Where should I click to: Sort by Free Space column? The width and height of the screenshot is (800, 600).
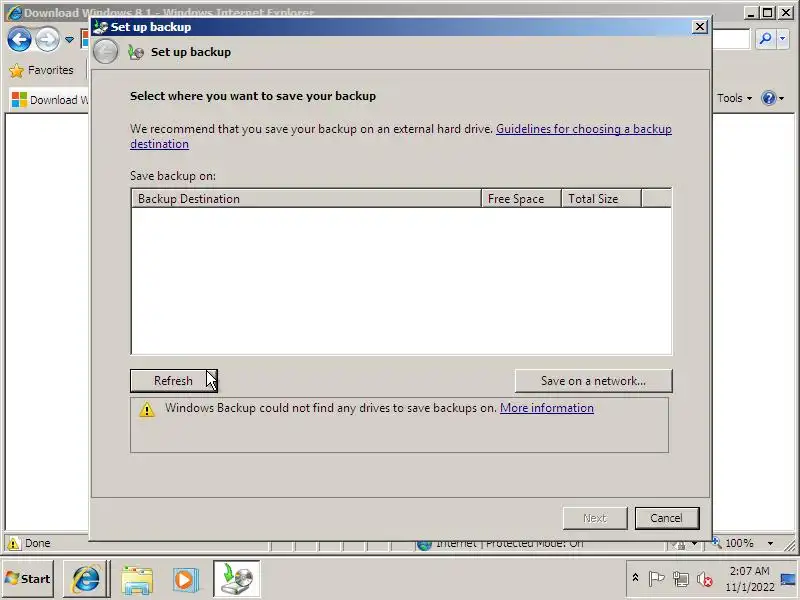coord(521,198)
